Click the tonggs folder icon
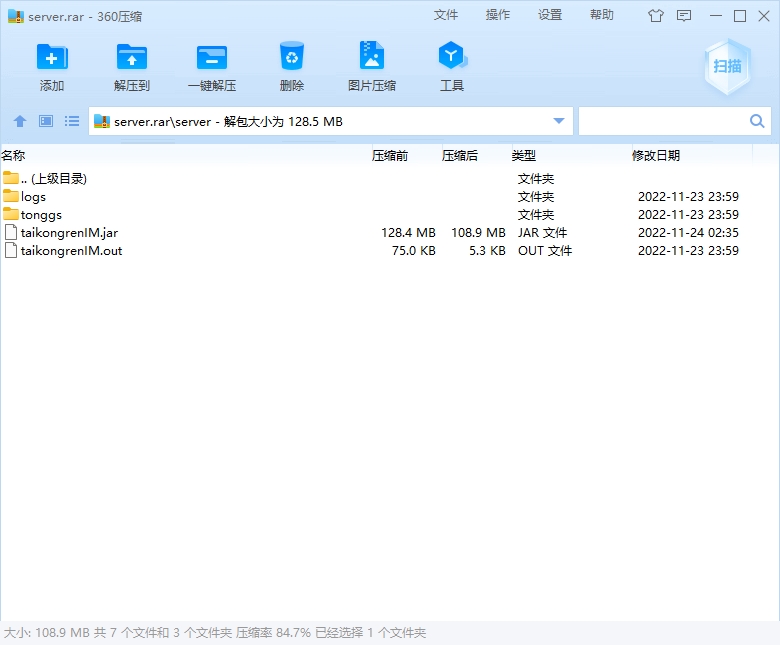This screenshot has height=645, width=780. pos(10,213)
